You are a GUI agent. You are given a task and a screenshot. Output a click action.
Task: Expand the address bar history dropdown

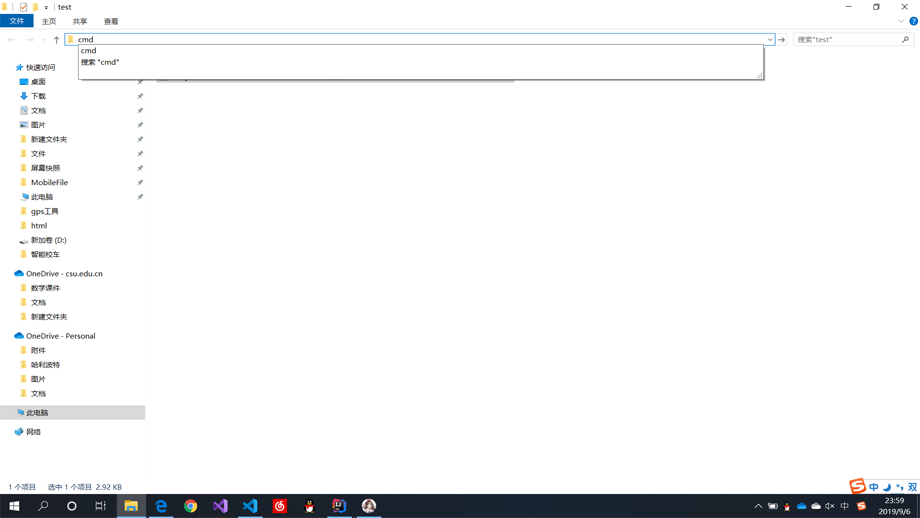[x=770, y=40]
